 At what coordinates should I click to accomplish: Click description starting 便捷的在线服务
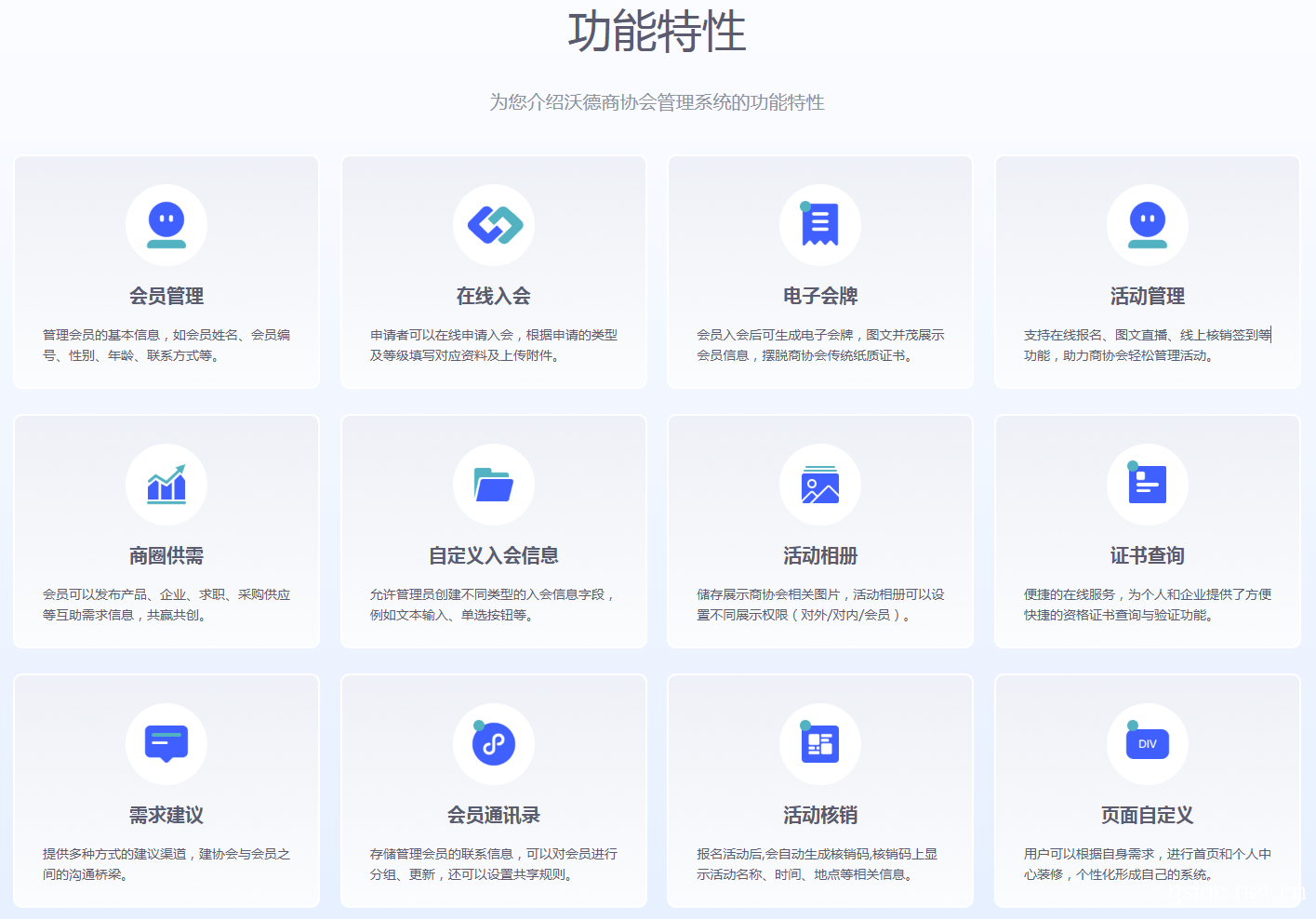[1148, 605]
